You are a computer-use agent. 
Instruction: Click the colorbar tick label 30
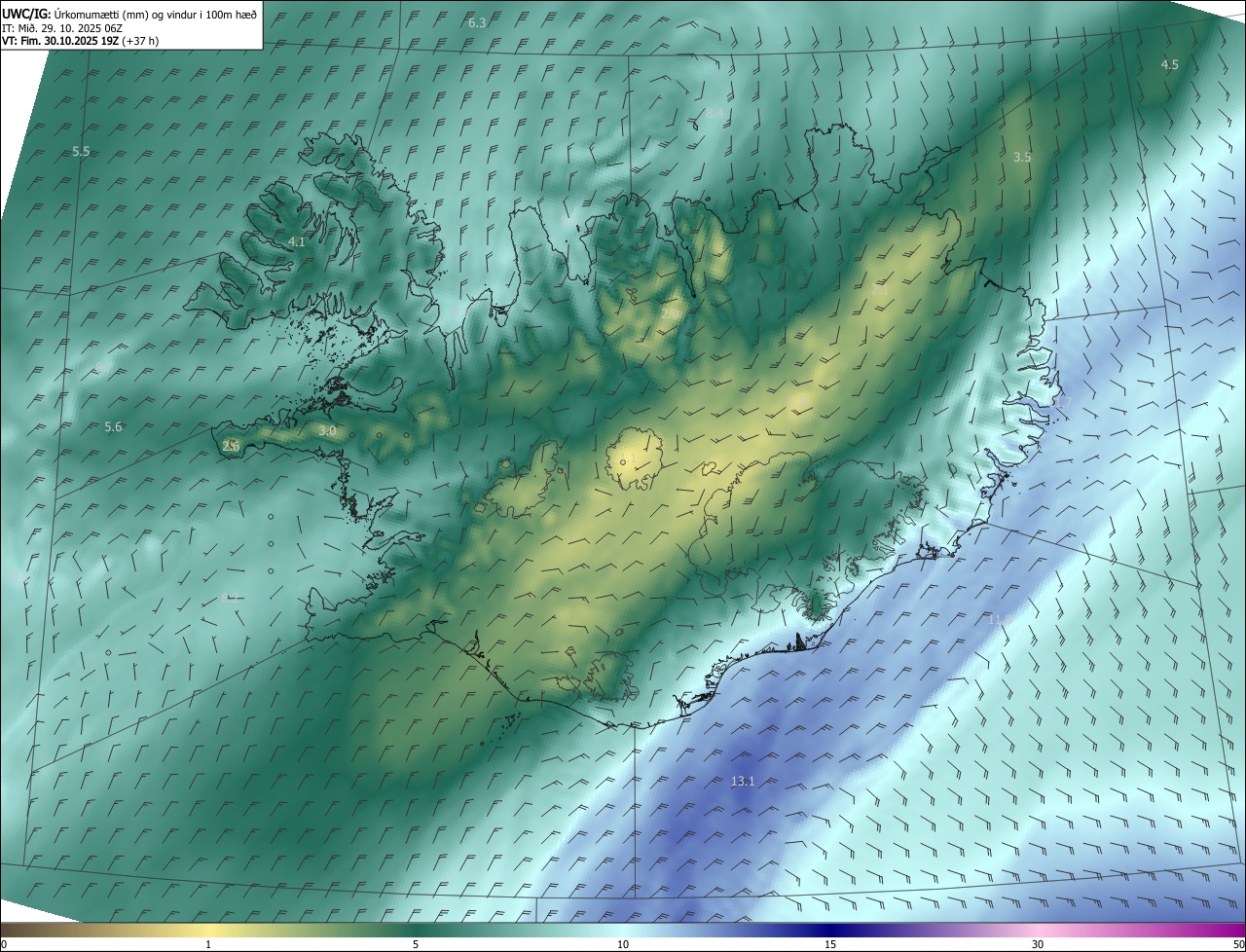click(x=1038, y=944)
